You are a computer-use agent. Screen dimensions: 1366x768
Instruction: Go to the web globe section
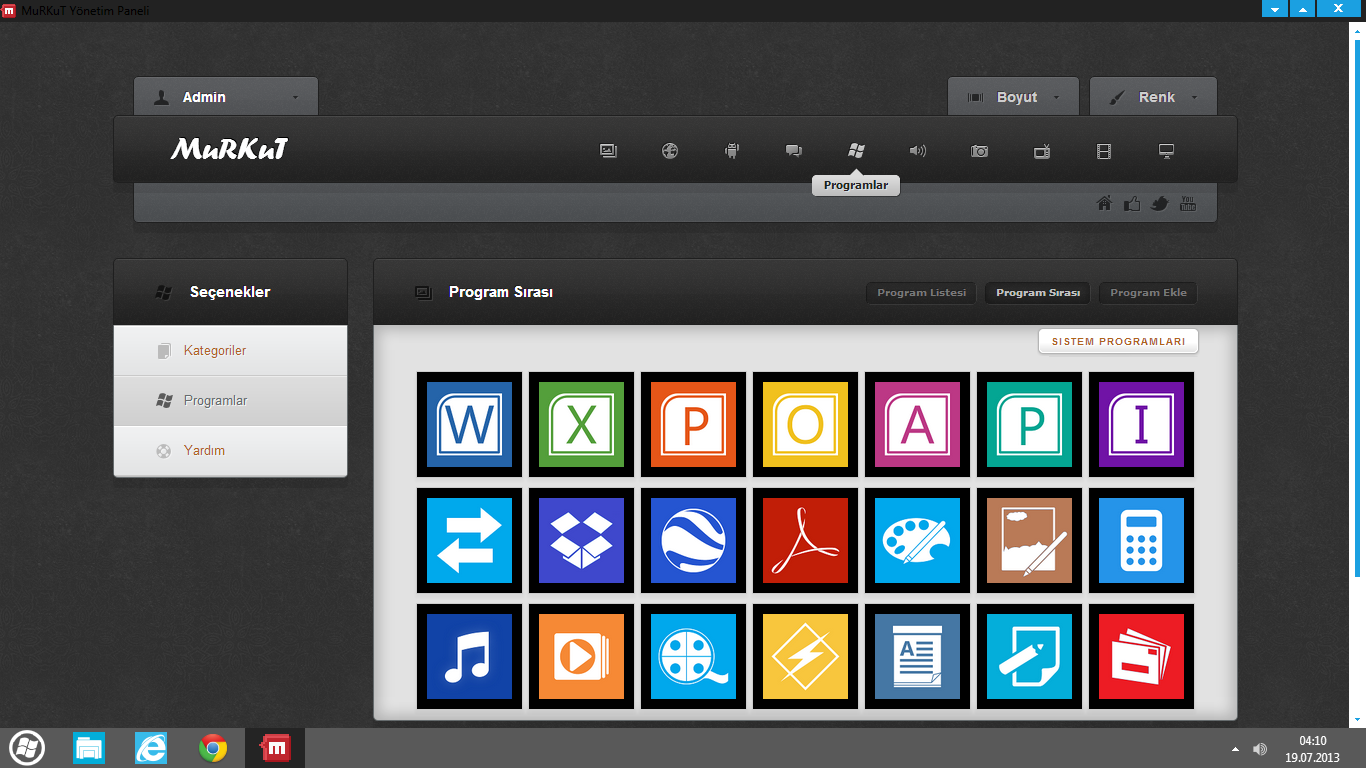tap(670, 151)
